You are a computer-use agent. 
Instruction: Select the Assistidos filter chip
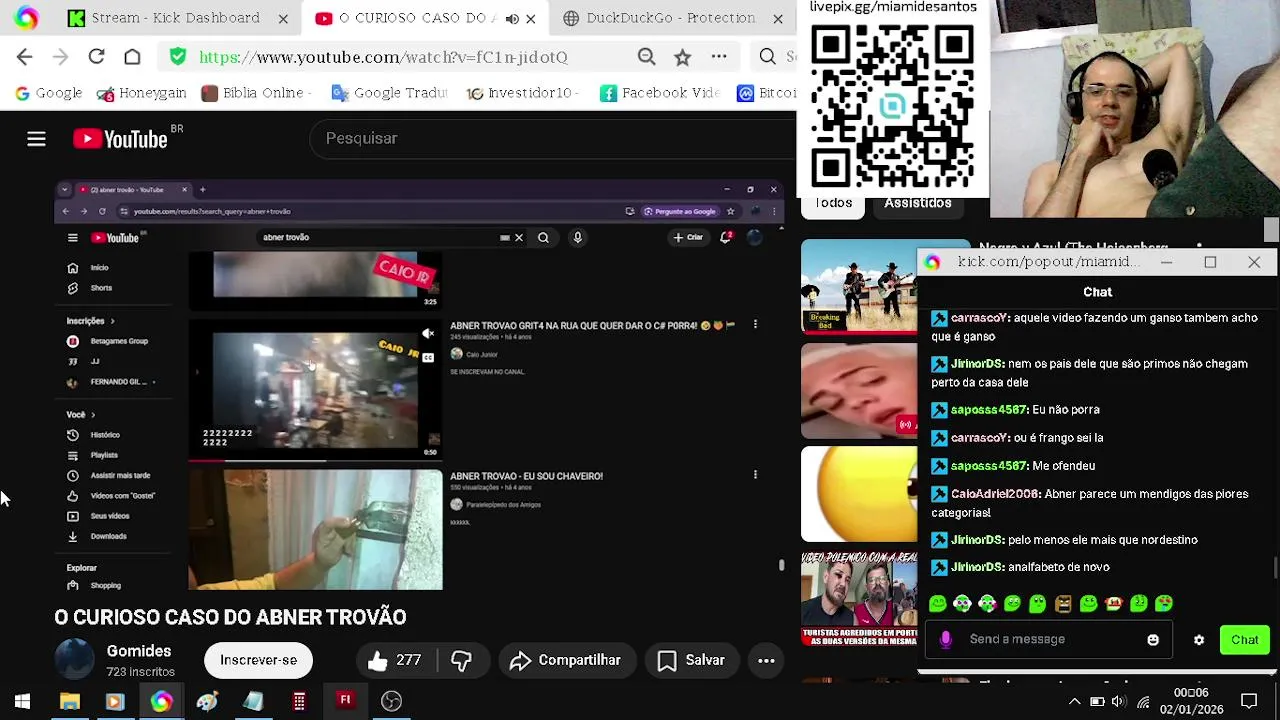click(917, 203)
